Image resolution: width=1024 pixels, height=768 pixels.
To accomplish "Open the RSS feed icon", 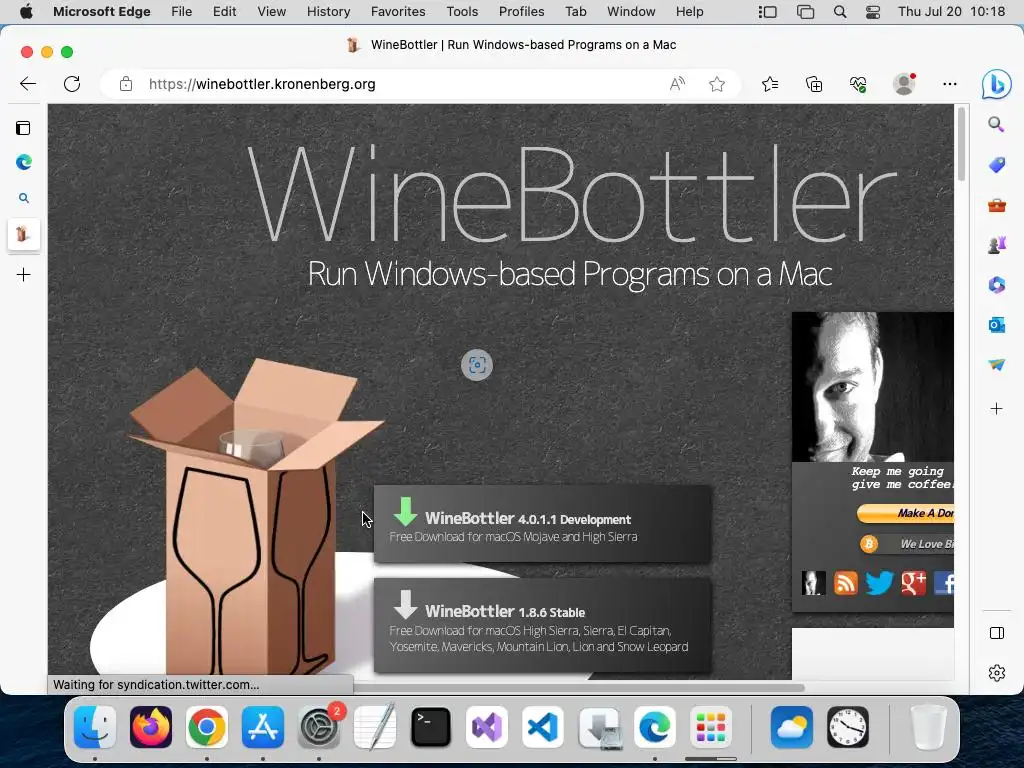I will pos(846,583).
